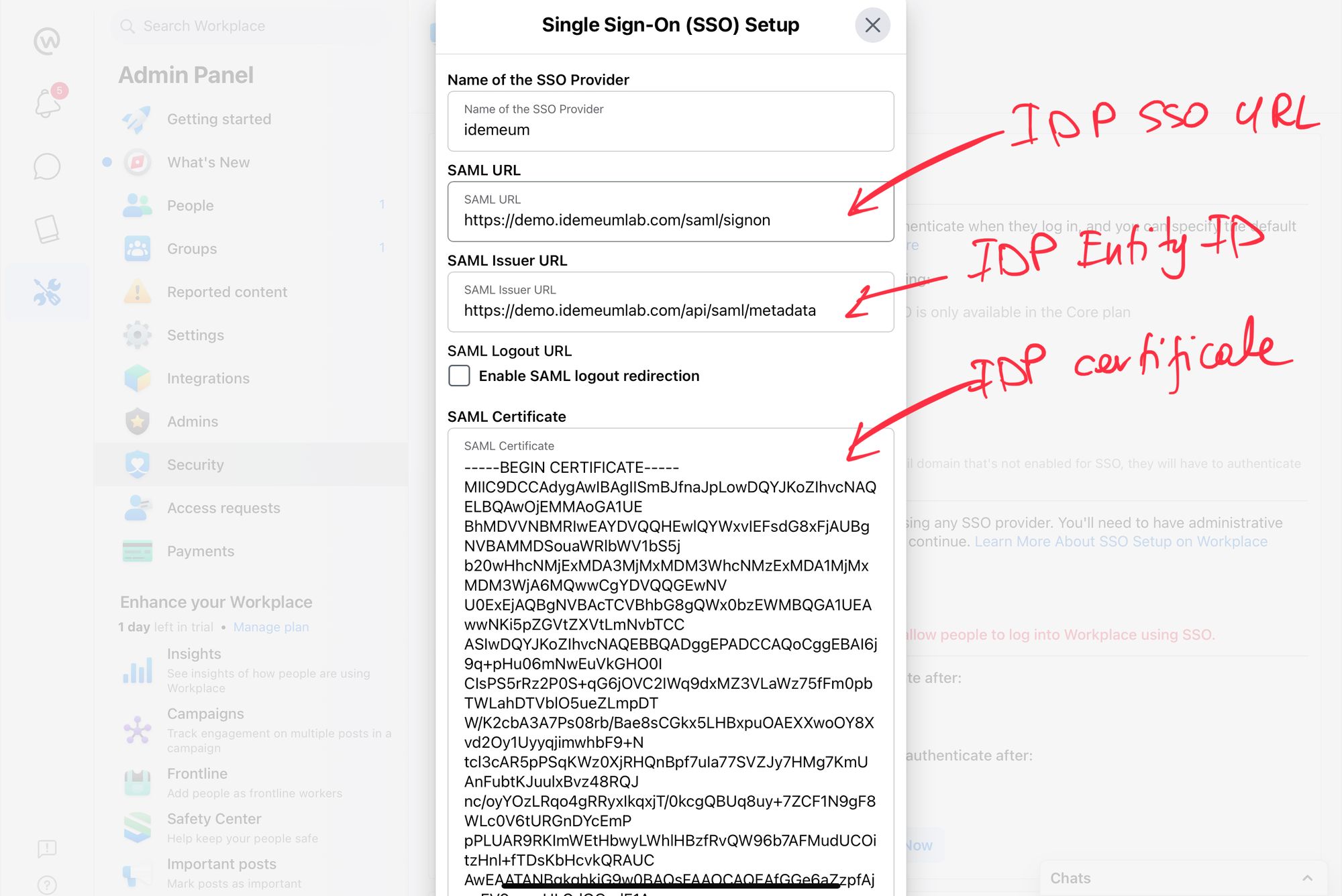Go to People section
Viewport: 1342px width, 896px height.
click(x=251, y=205)
